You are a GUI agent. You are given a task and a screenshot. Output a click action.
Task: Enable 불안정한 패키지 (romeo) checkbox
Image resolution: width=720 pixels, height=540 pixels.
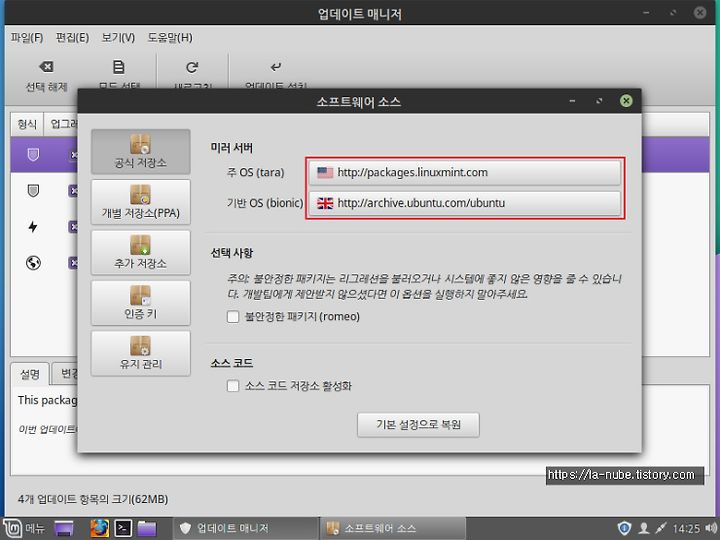click(233, 316)
